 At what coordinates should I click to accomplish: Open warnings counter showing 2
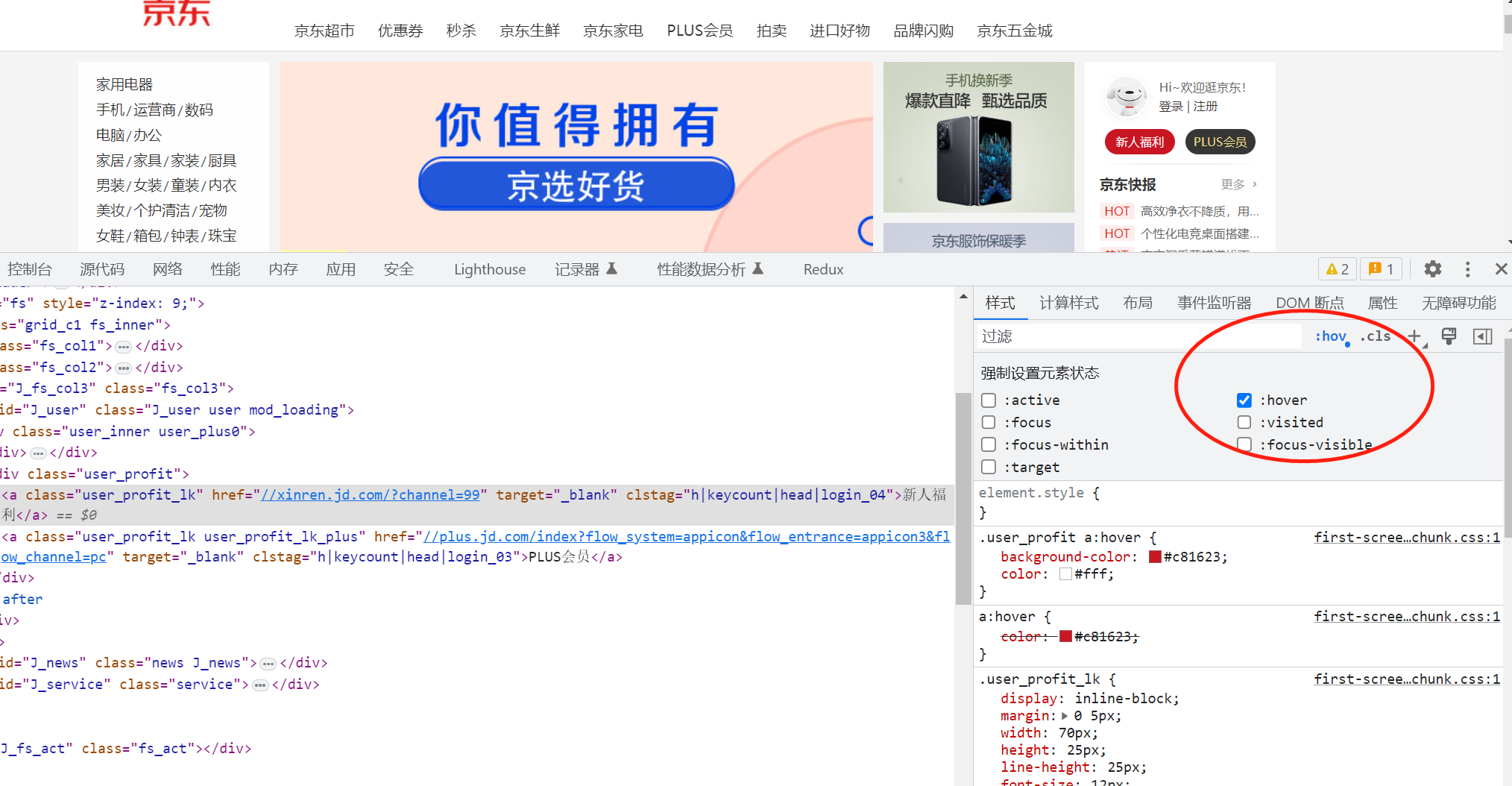(1338, 269)
